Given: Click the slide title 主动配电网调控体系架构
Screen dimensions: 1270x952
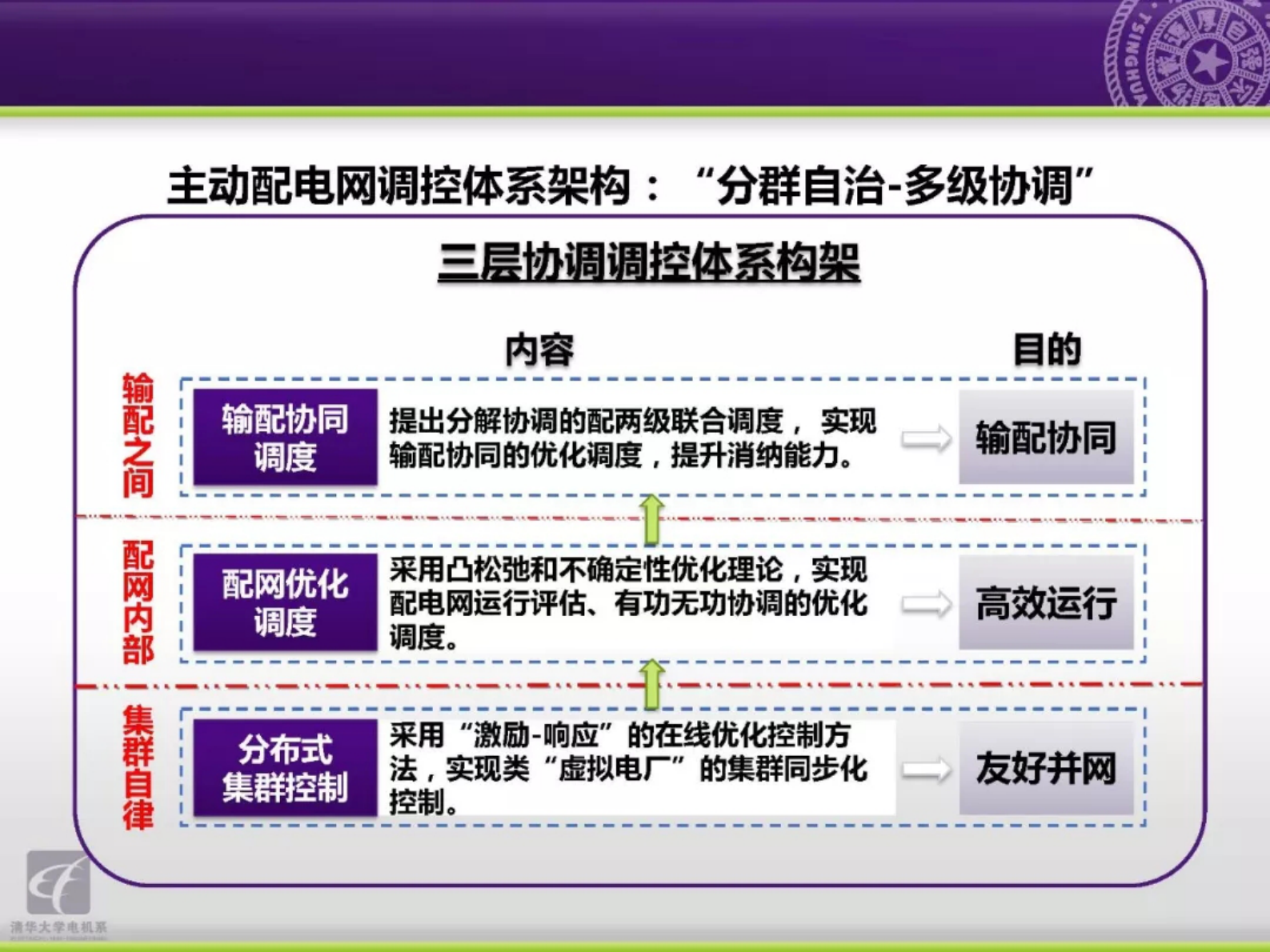Looking at the screenshot, I should click(399, 186).
